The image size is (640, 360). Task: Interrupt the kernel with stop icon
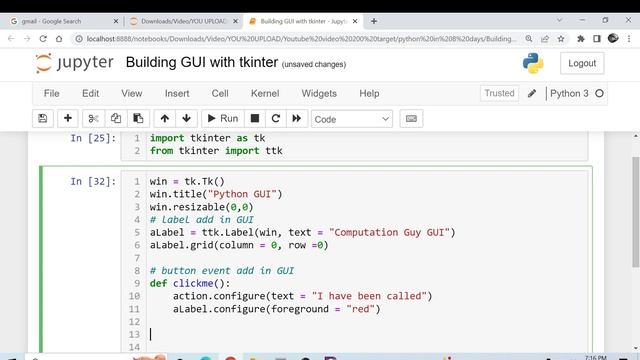255,119
